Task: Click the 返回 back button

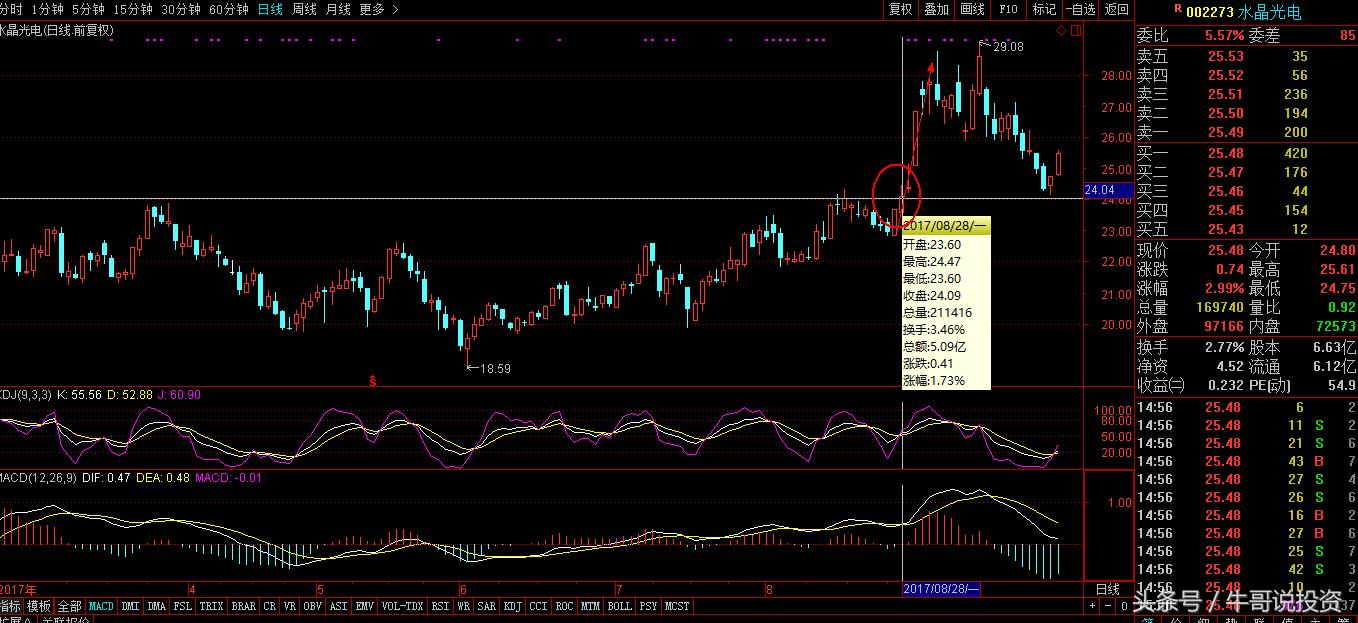Action: (x=1116, y=9)
